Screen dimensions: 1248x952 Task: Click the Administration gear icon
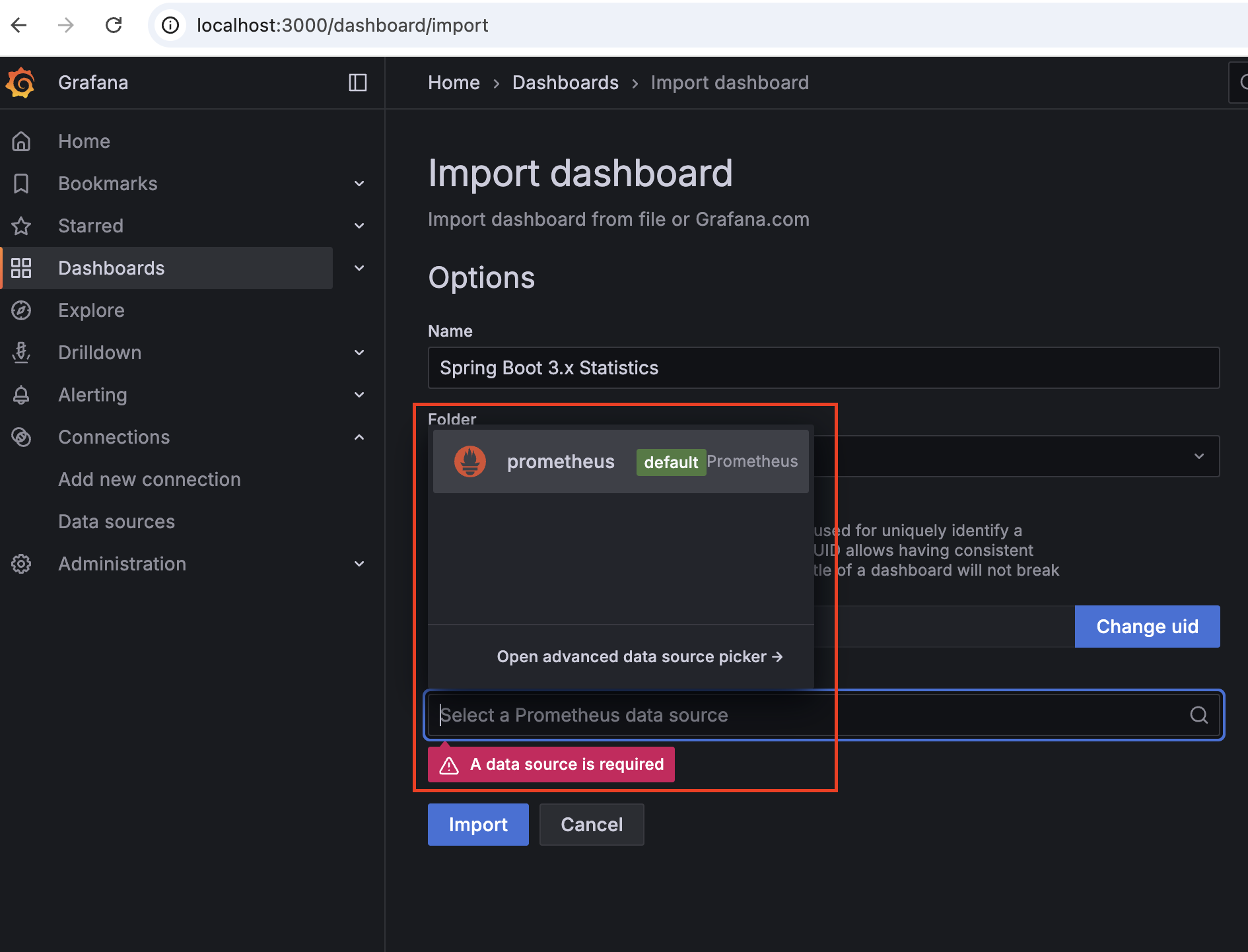[21, 564]
